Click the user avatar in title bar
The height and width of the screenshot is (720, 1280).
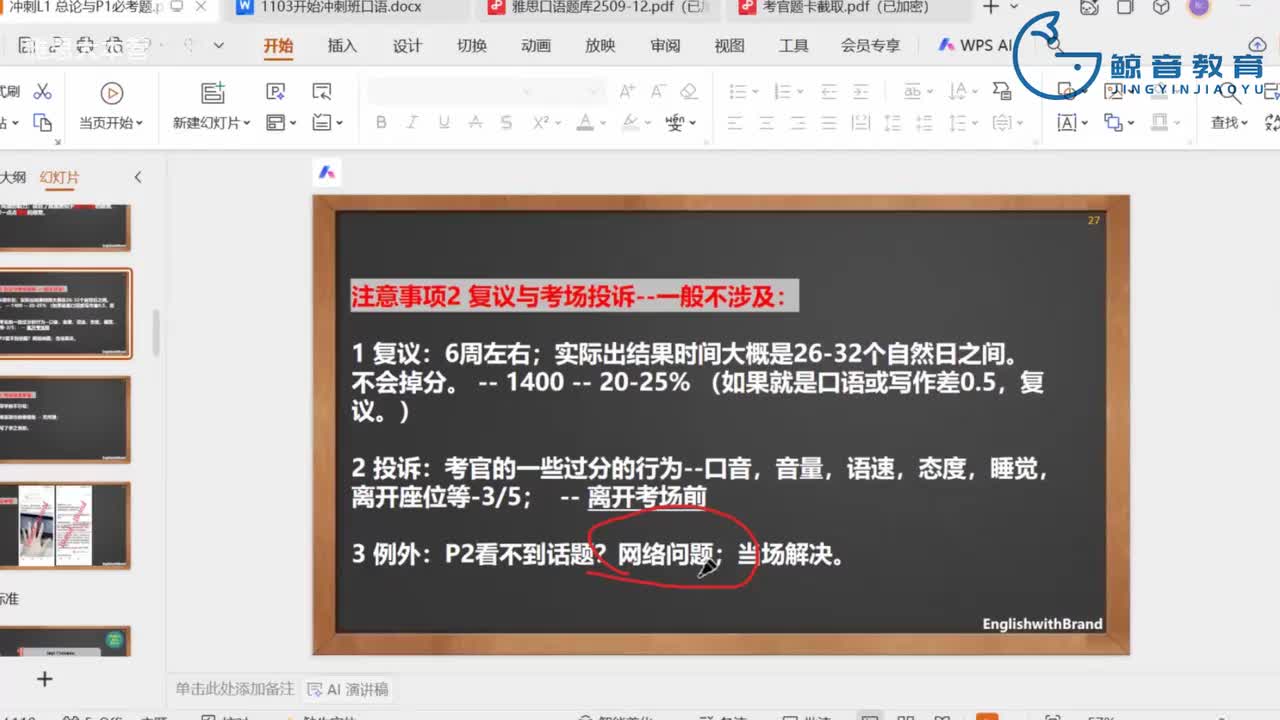point(1198,8)
